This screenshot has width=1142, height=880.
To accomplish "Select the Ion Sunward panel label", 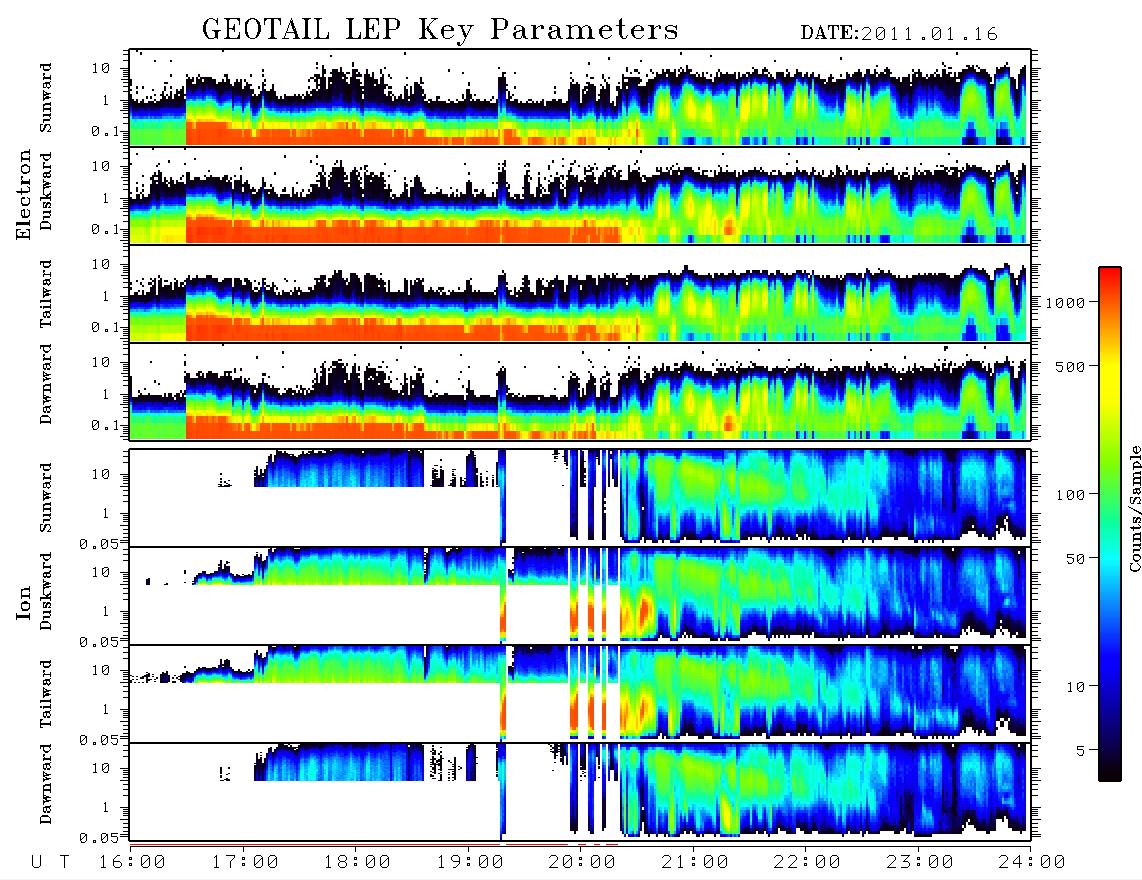I will 46,497.
